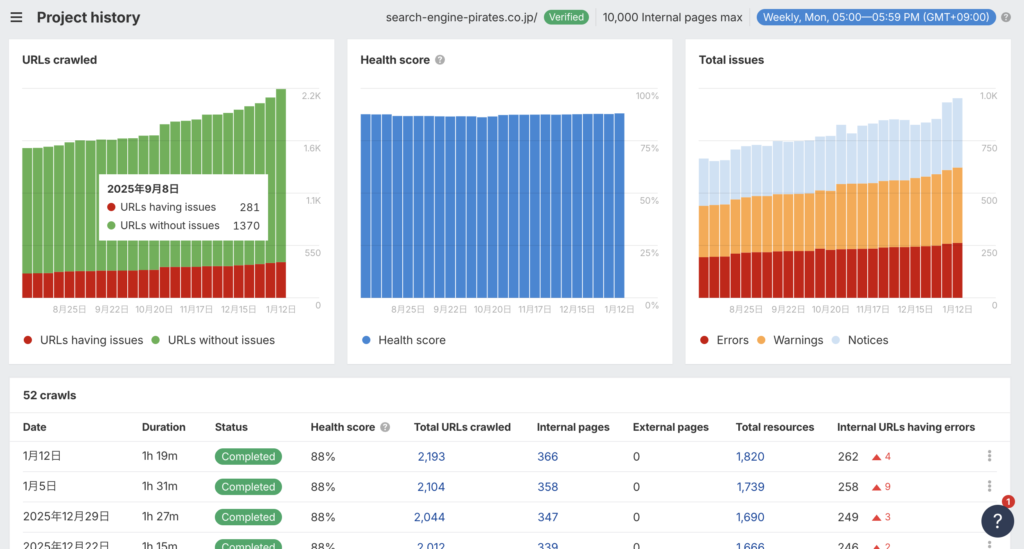Screen dimensions: 1024x549
Task: Open the help chat bubble button
Action: (997, 520)
